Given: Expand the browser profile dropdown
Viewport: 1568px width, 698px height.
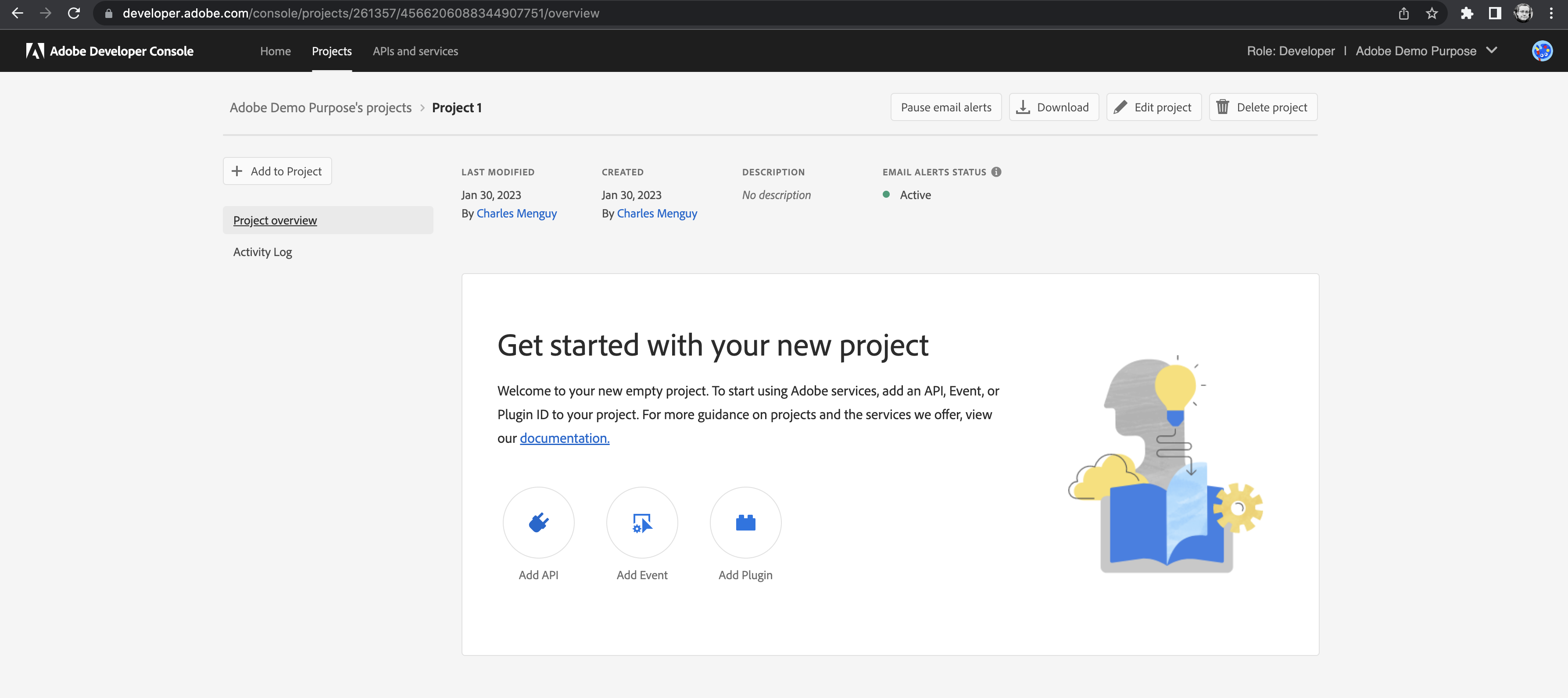Looking at the screenshot, I should [x=1527, y=13].
